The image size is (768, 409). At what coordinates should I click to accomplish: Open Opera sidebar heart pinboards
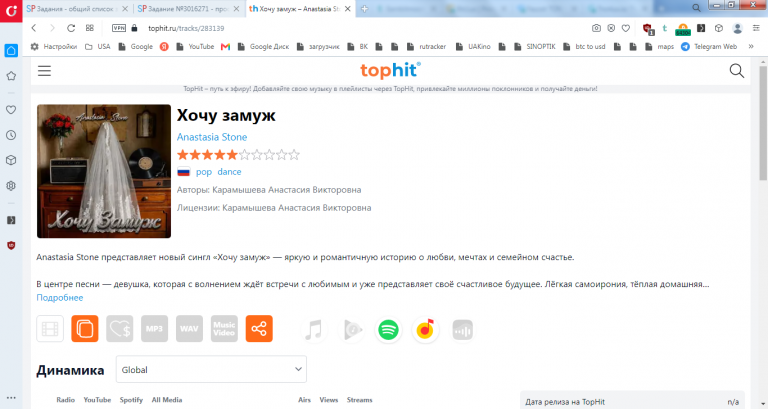pyautogui.click(x=11, y=110)
